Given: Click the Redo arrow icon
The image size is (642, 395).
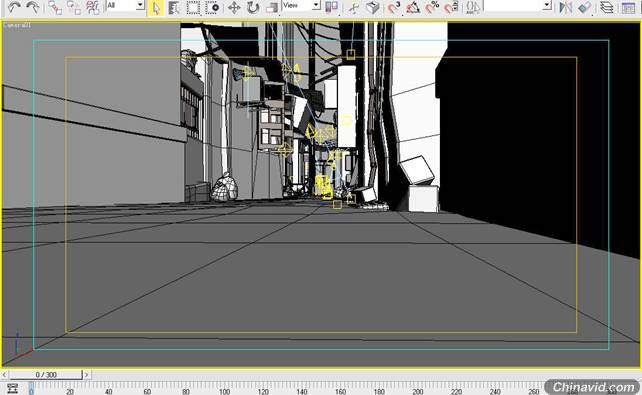Looking at the screenshot, I should pyautogui.click(x=33, y=7).
